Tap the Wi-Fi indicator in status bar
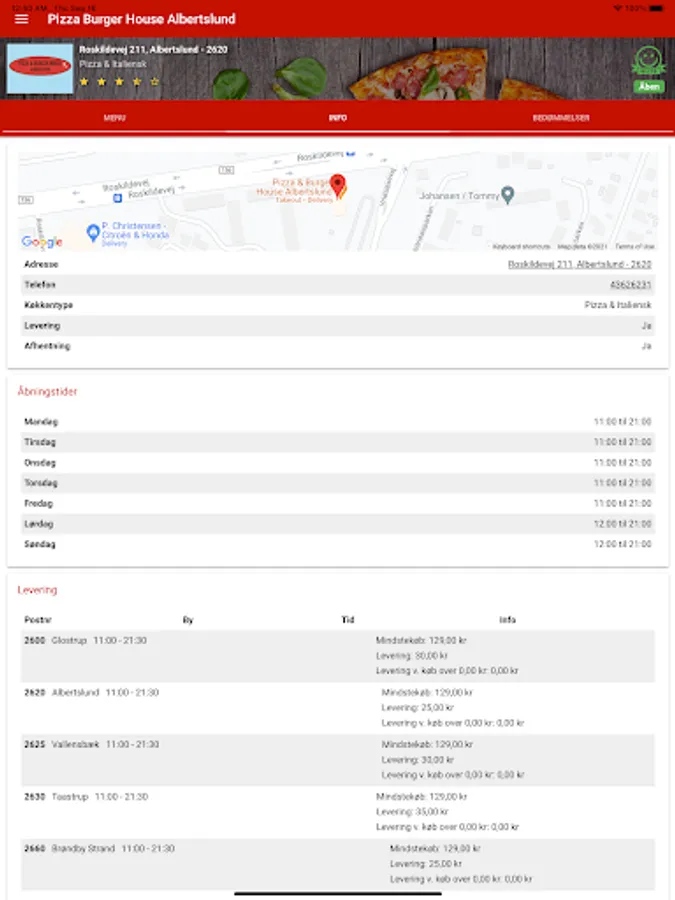The width and height of the screenshot is (675, 900). [x=618, y=8]
